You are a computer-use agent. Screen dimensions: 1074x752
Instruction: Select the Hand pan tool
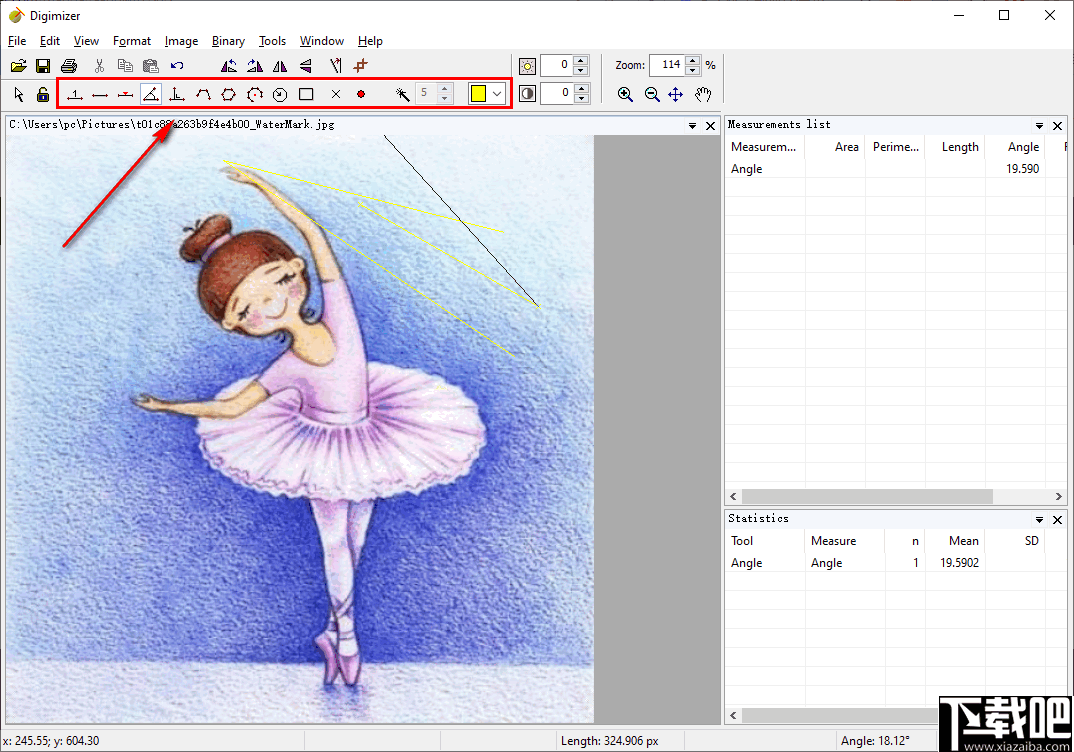pos(703,94)
